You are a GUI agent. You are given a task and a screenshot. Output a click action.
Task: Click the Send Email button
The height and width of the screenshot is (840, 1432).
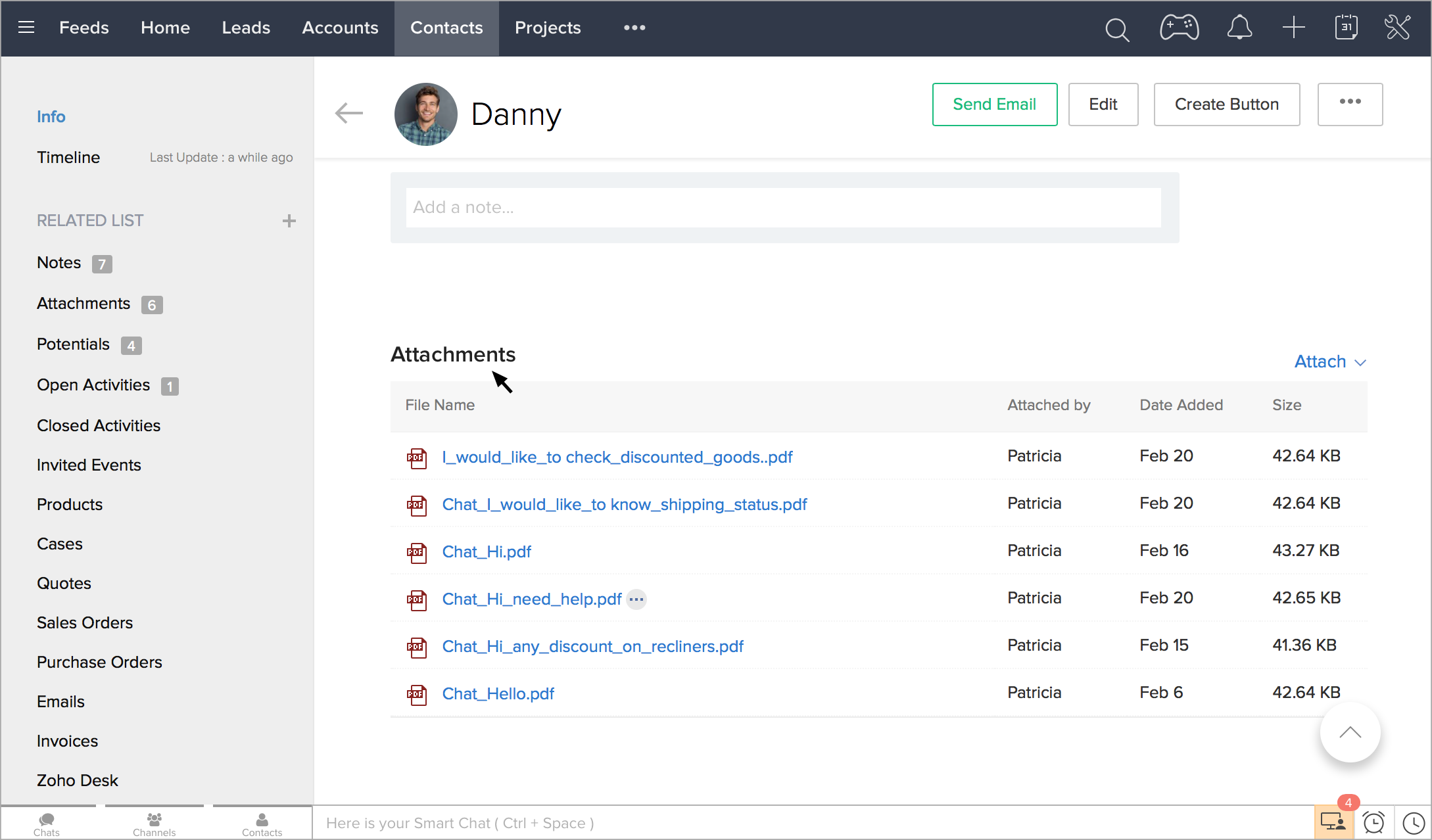click(994, 104)
